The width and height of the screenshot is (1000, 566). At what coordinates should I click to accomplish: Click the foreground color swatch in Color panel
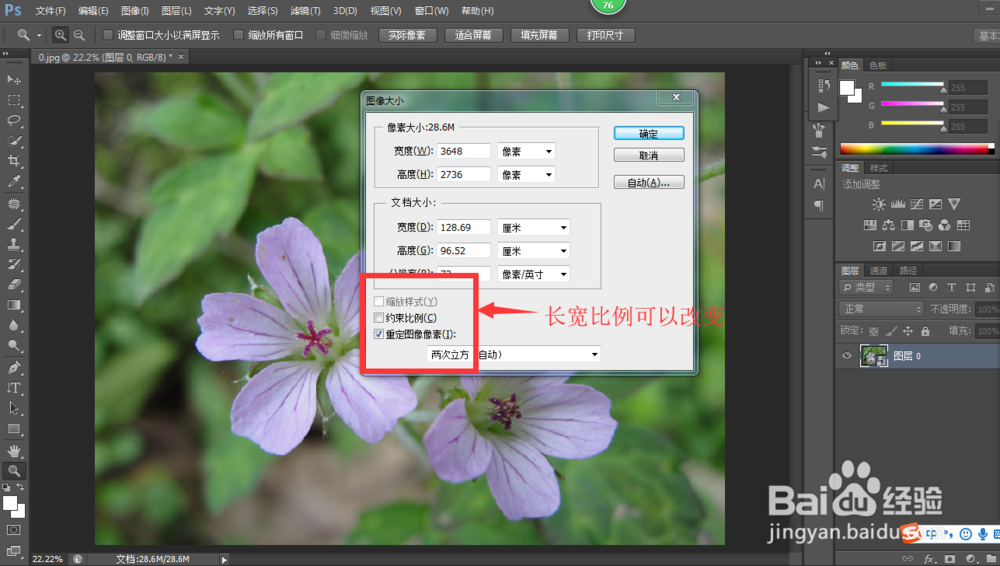tap(847, 87)
